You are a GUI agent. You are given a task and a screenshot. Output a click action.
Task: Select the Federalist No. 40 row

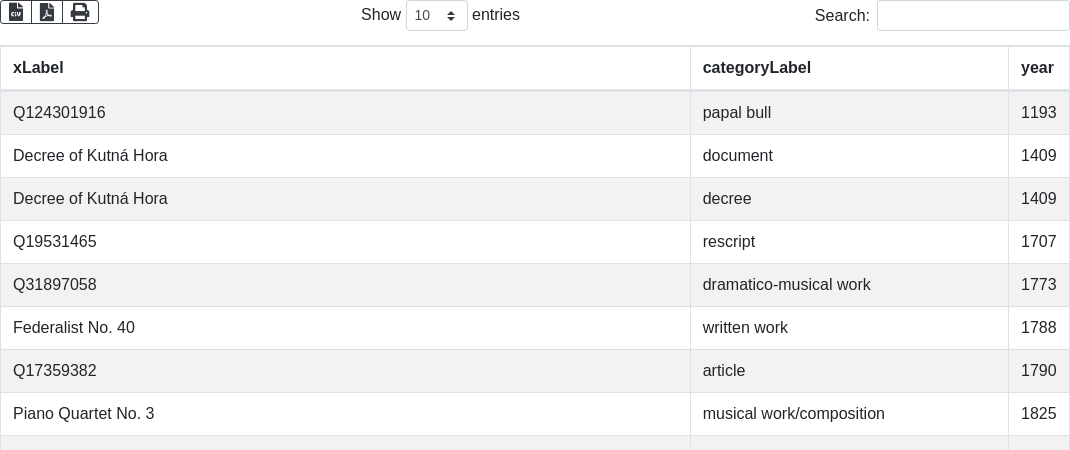74,328
